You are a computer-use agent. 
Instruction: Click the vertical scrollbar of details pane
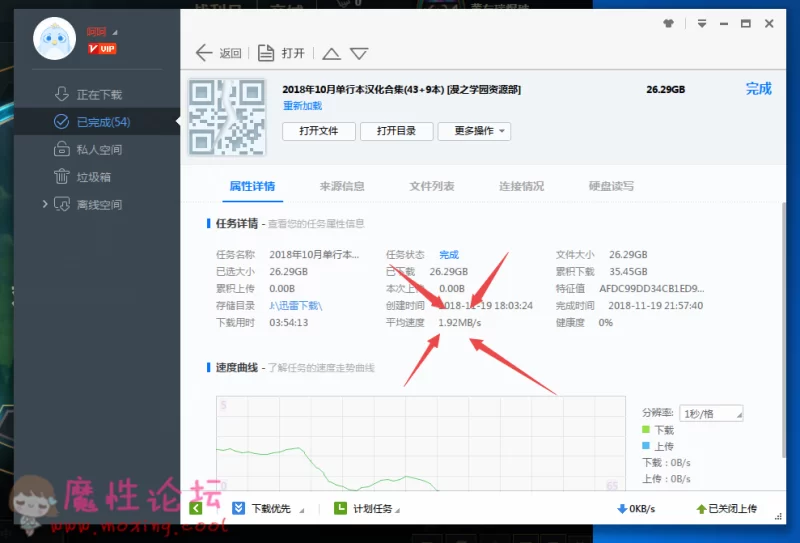click(784, 329)
